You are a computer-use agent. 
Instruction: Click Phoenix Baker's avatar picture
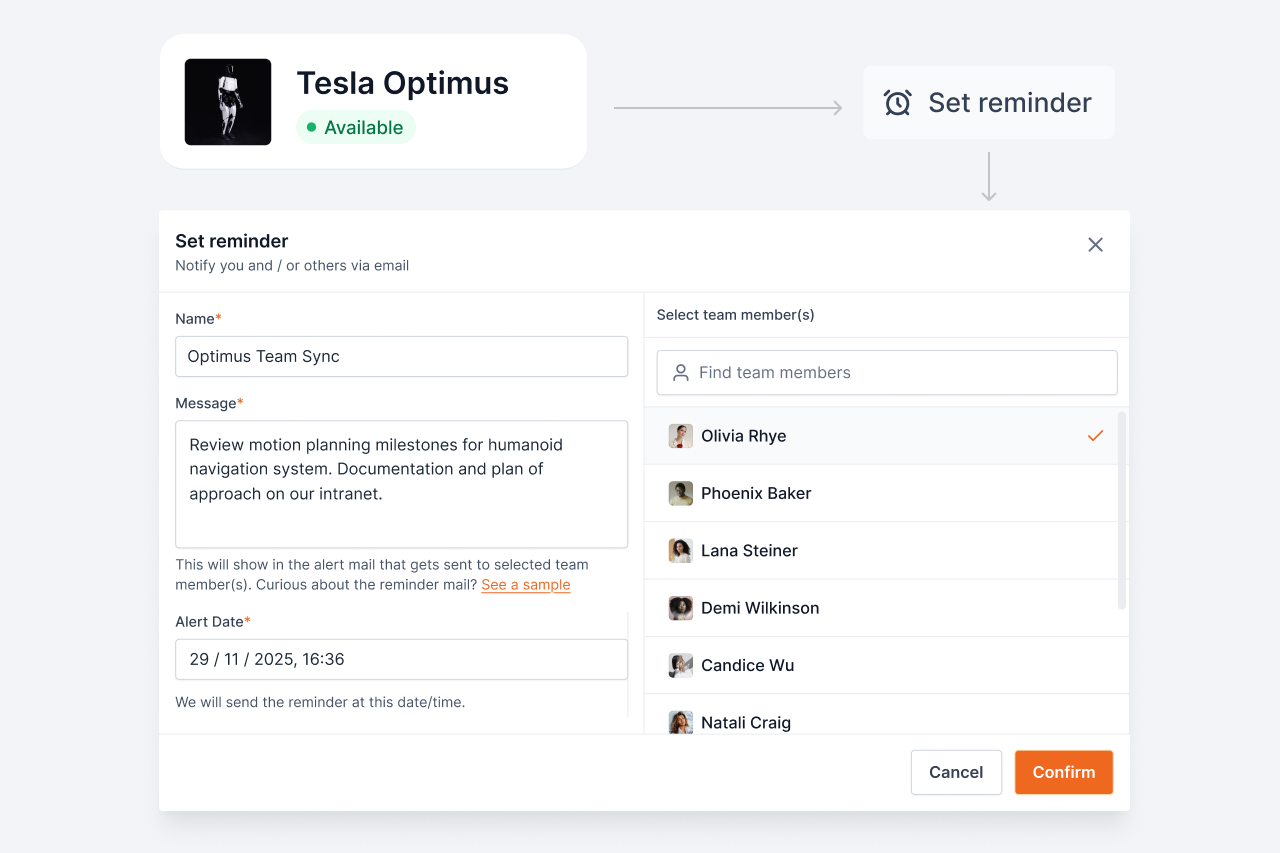[681, 493]
